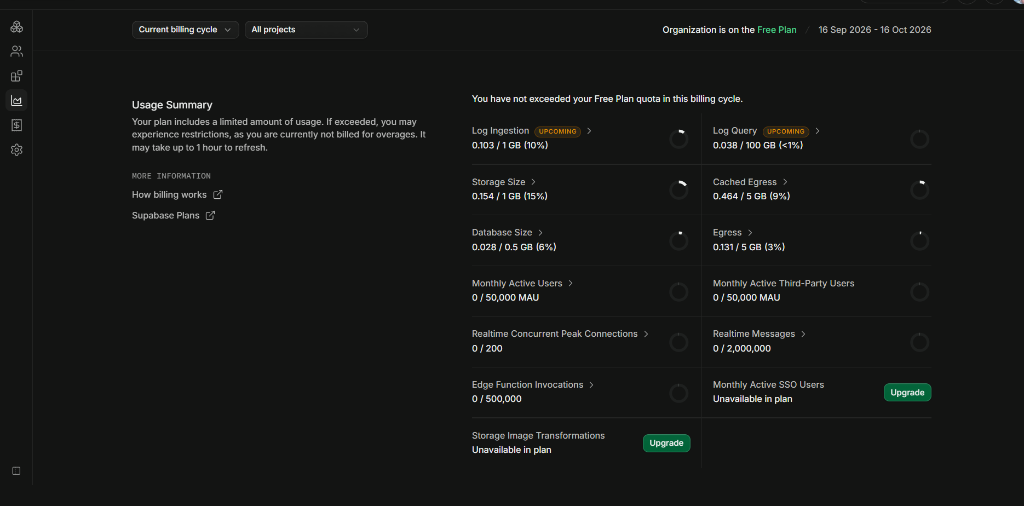This screenshot has width=1024, height=506.
Task: Click the 0 / 2,000,000 value
Action: click(x=742, y=349)
